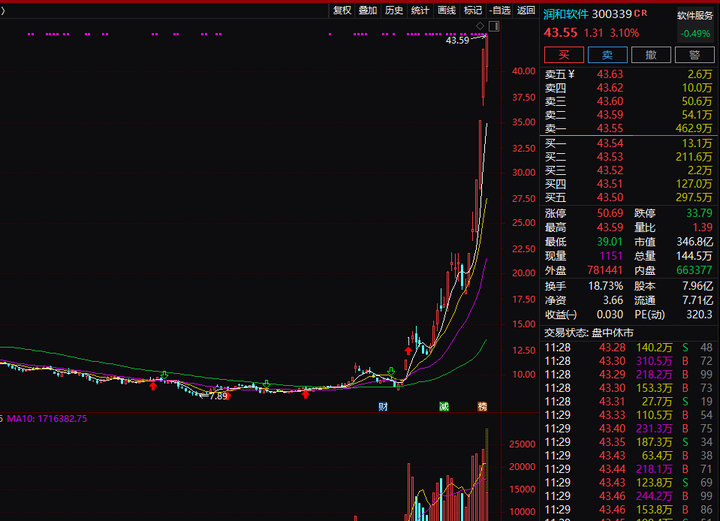
Task: Select the 画线 drawing tool
Action: pos(446,10)
